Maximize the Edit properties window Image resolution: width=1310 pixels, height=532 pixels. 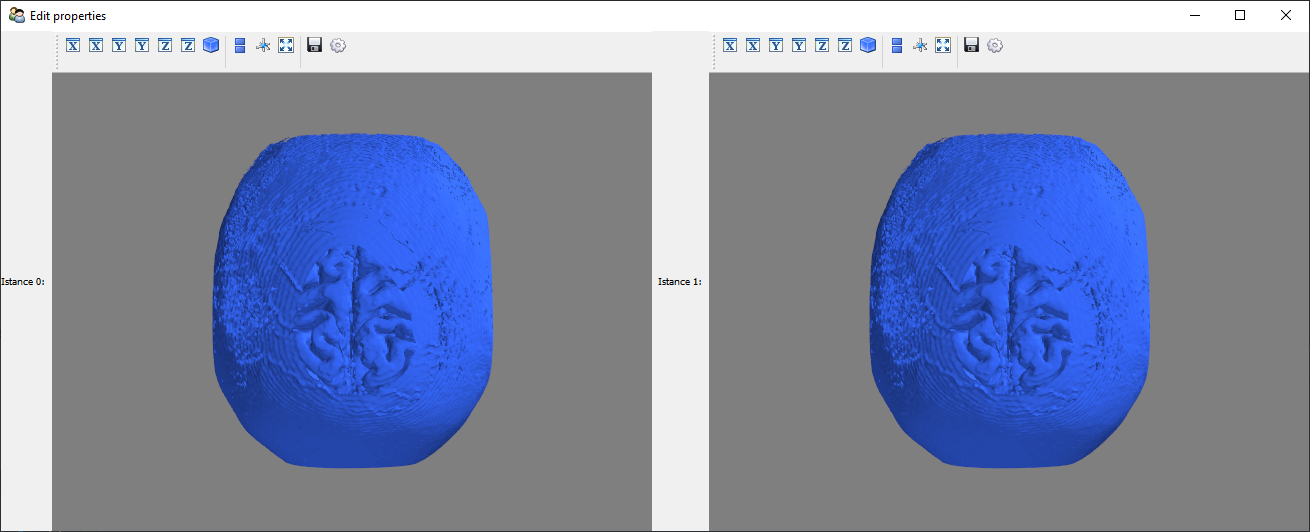tap(1240, 15)
